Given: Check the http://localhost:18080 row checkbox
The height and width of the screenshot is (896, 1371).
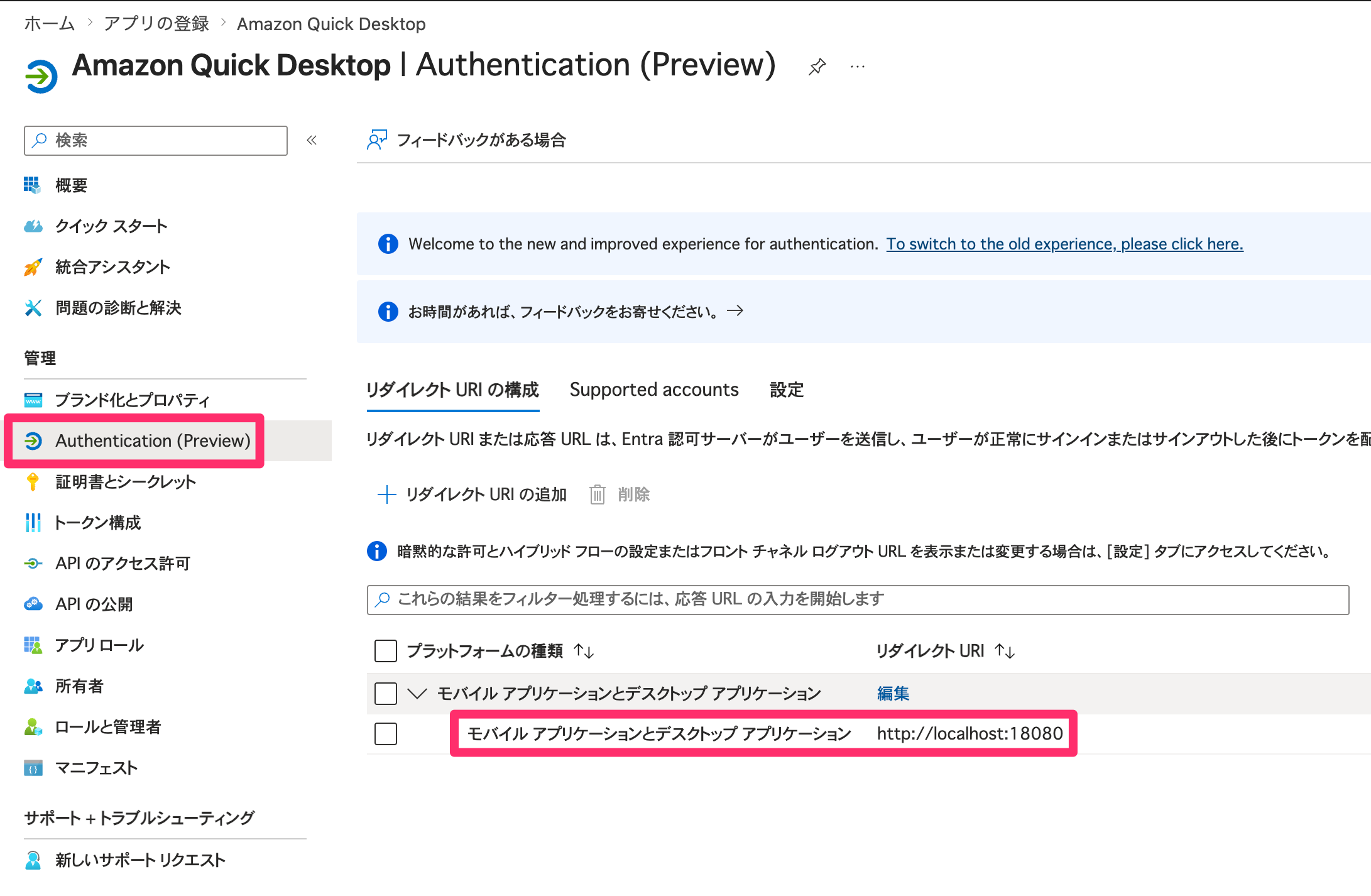Looking at the screenshot, I should point(385,734).
